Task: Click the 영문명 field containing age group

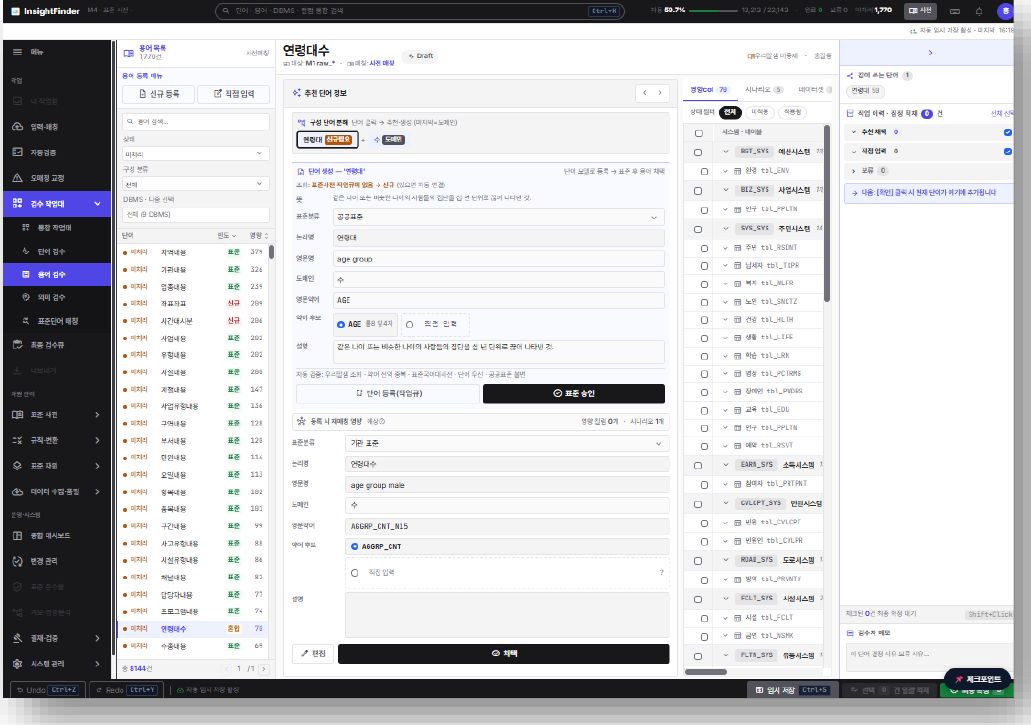Action: click(498, 259)
